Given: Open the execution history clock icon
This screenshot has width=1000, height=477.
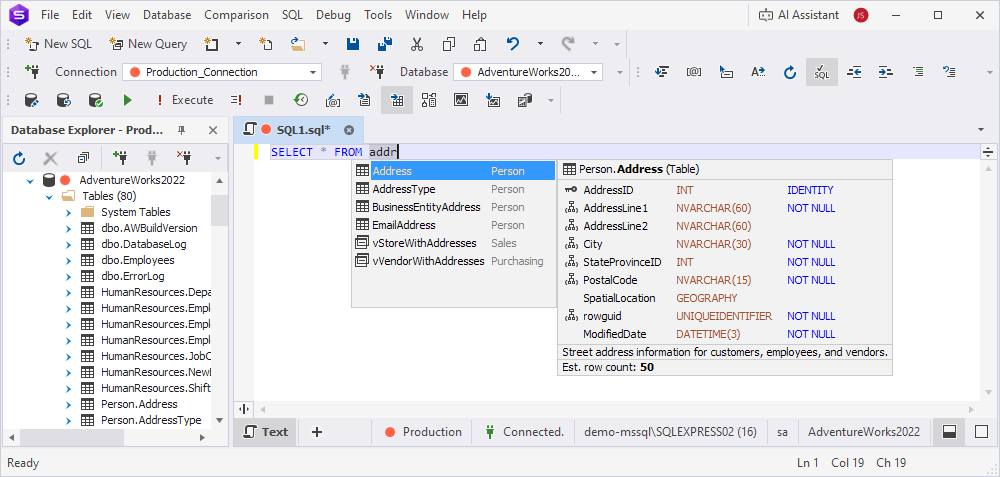Looking at the screenshot, I should tap(301, 100).
